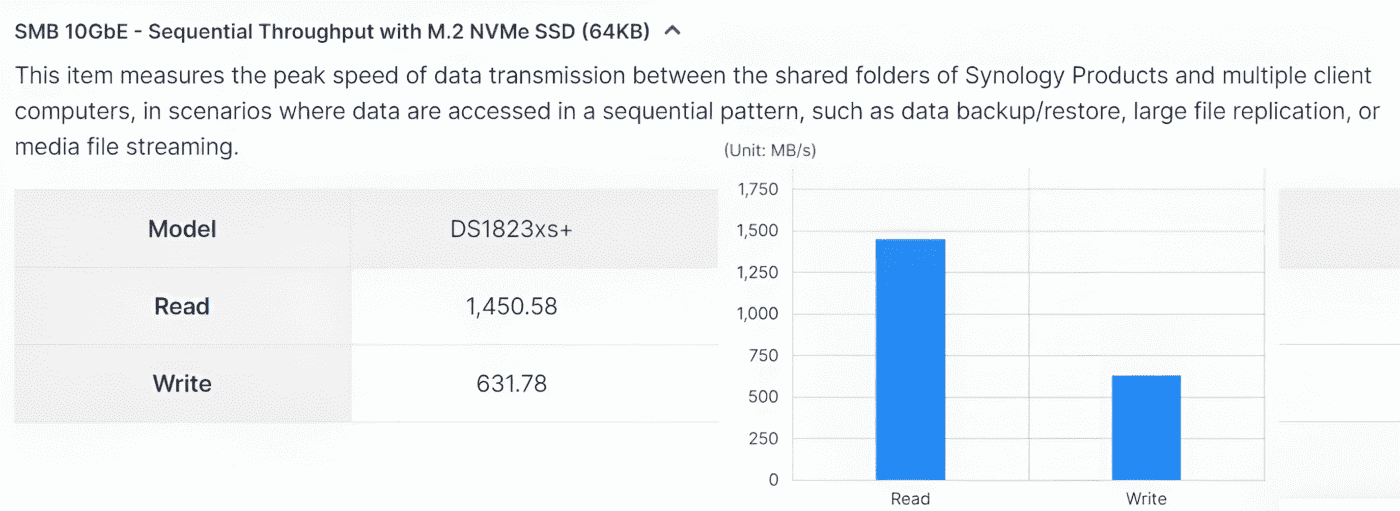Click the Read row label

[182, 306]
